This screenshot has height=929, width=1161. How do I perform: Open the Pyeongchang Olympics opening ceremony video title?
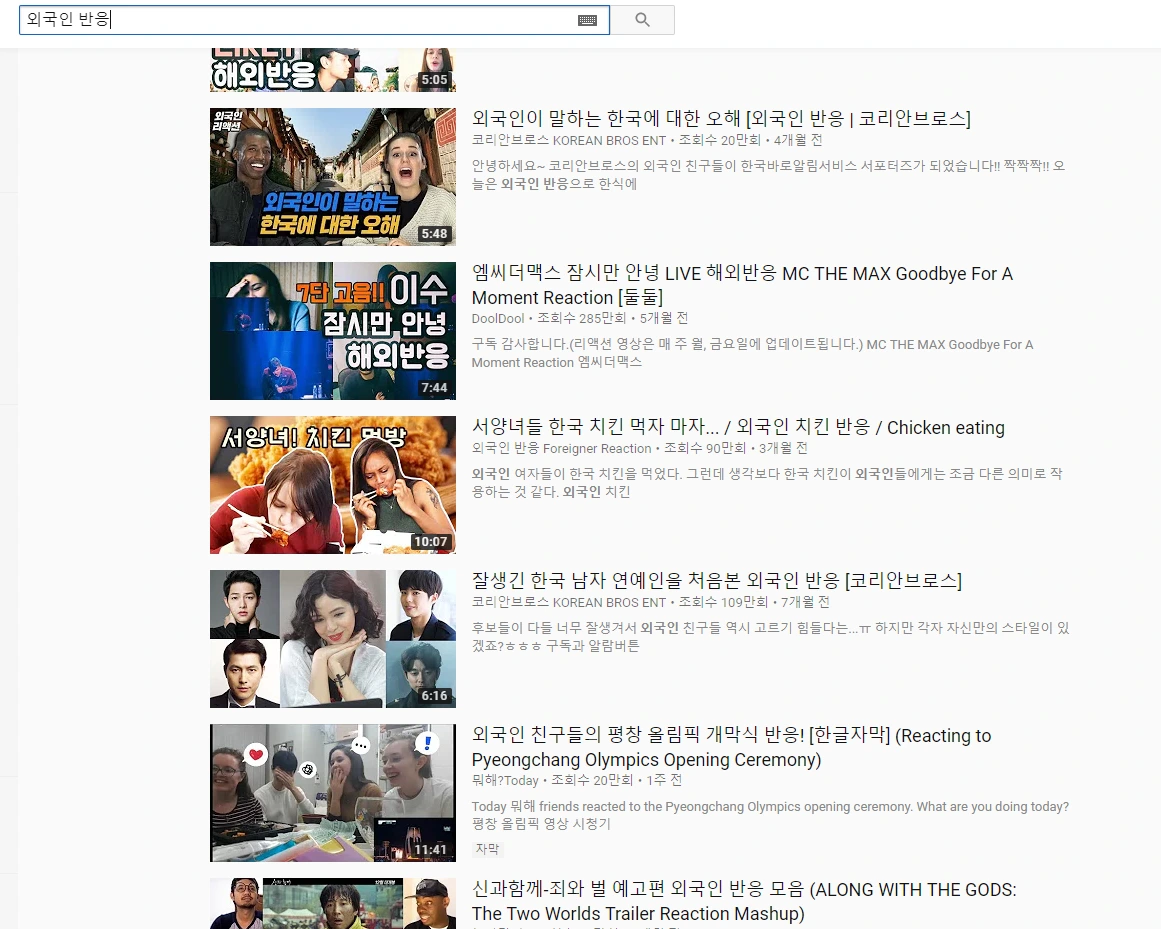pos(730,747)
